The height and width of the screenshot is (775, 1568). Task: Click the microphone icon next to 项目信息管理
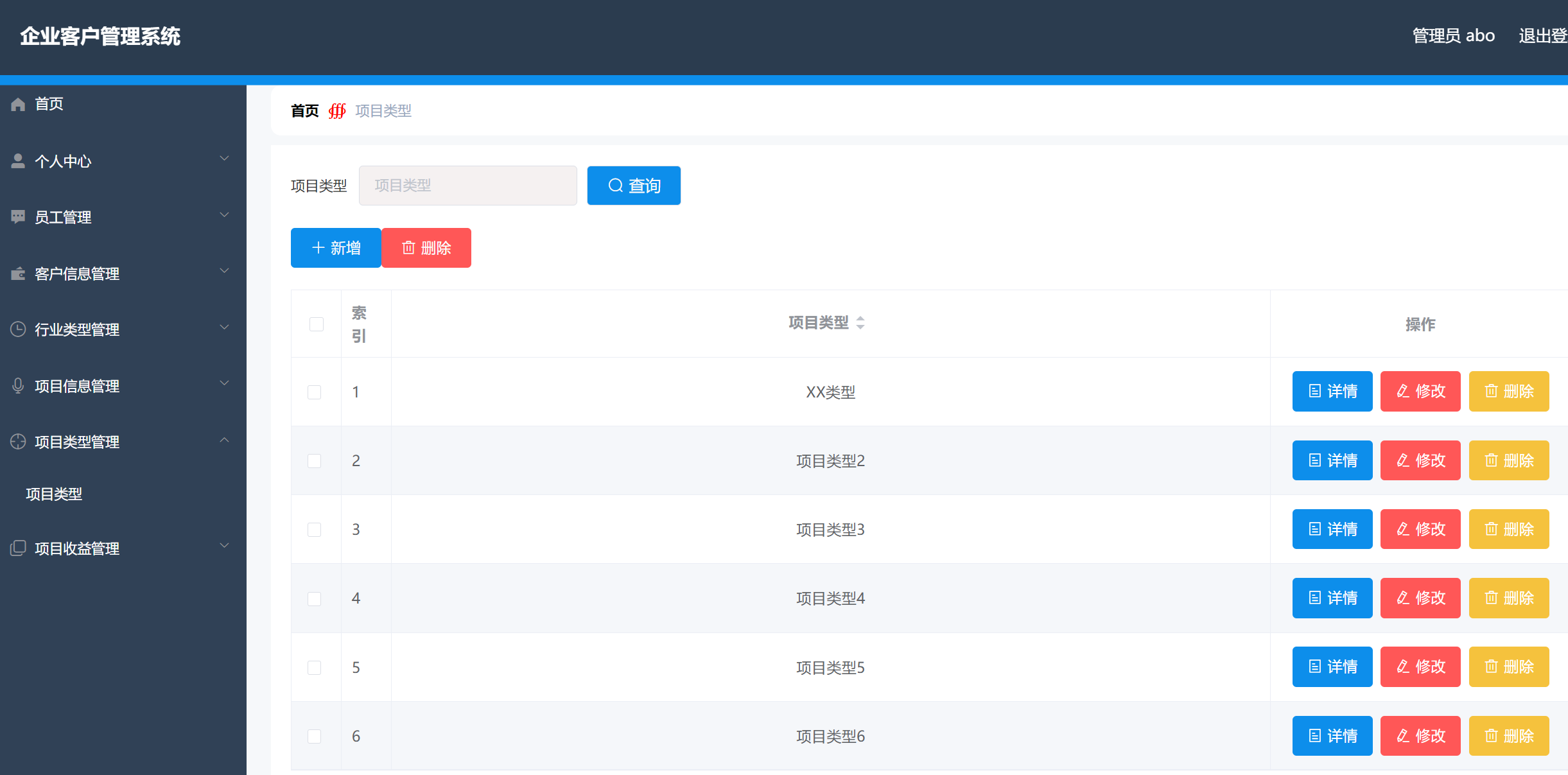pos(18,386)
